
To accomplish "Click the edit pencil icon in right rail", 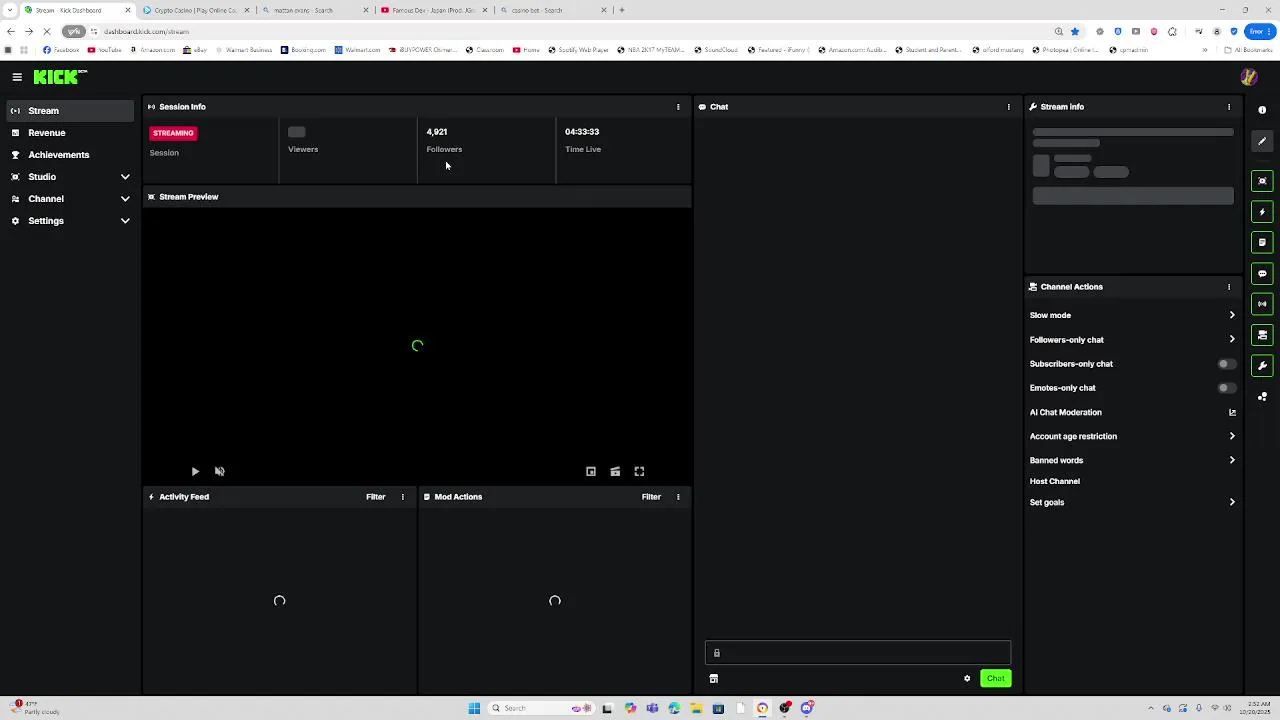I will pyautogui.click(x=1262, y=141).
